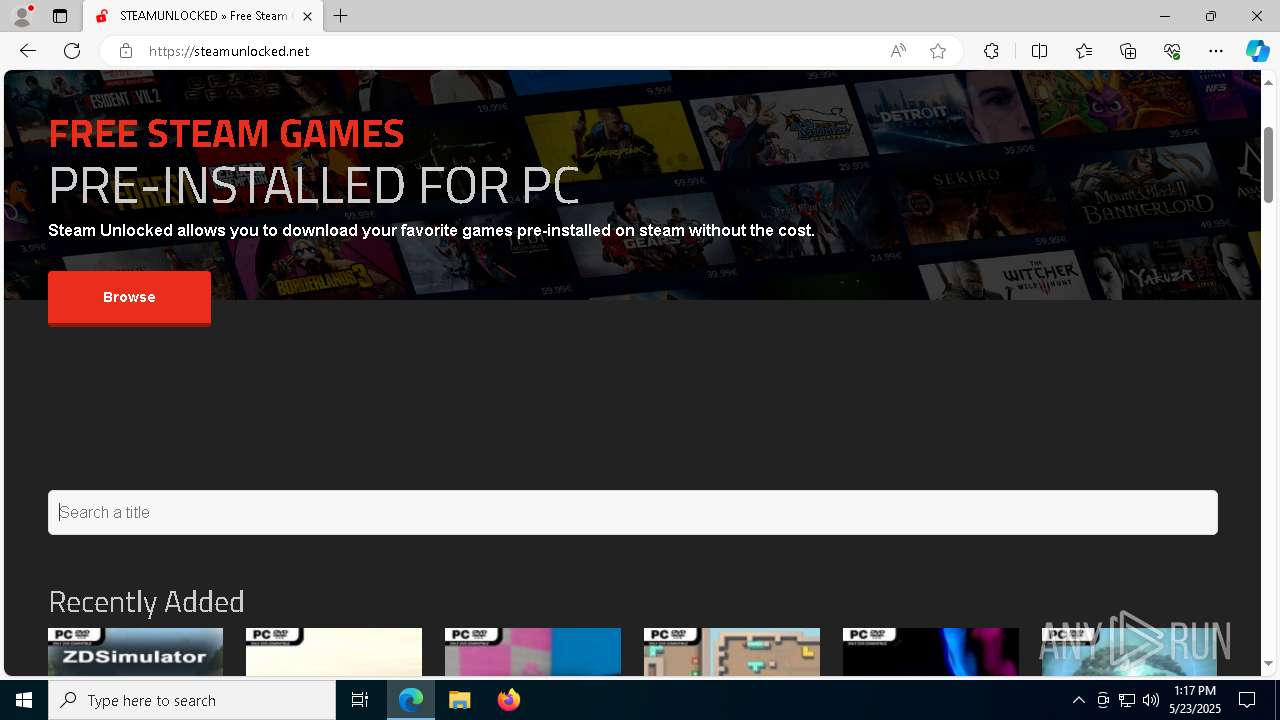Screen dimensions: 1280x720
Task: Open the network status tray icon
Action: click(1127, 700)
